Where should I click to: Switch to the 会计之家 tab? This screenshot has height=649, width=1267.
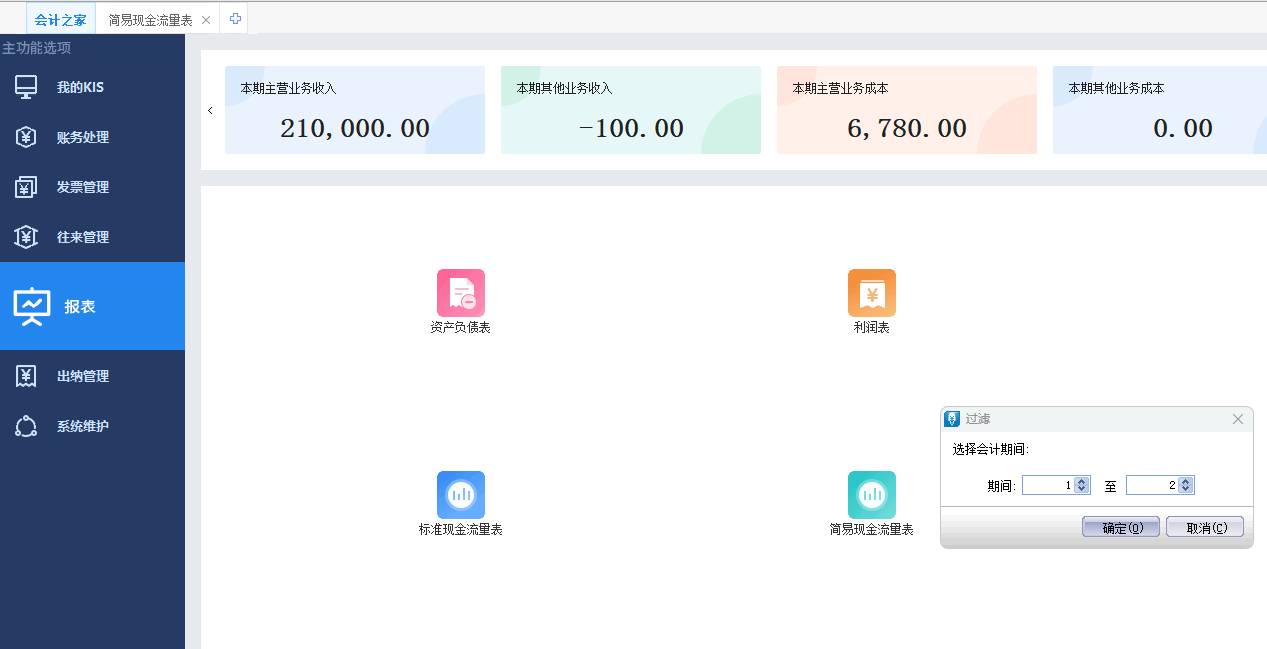tap(60, 20)
